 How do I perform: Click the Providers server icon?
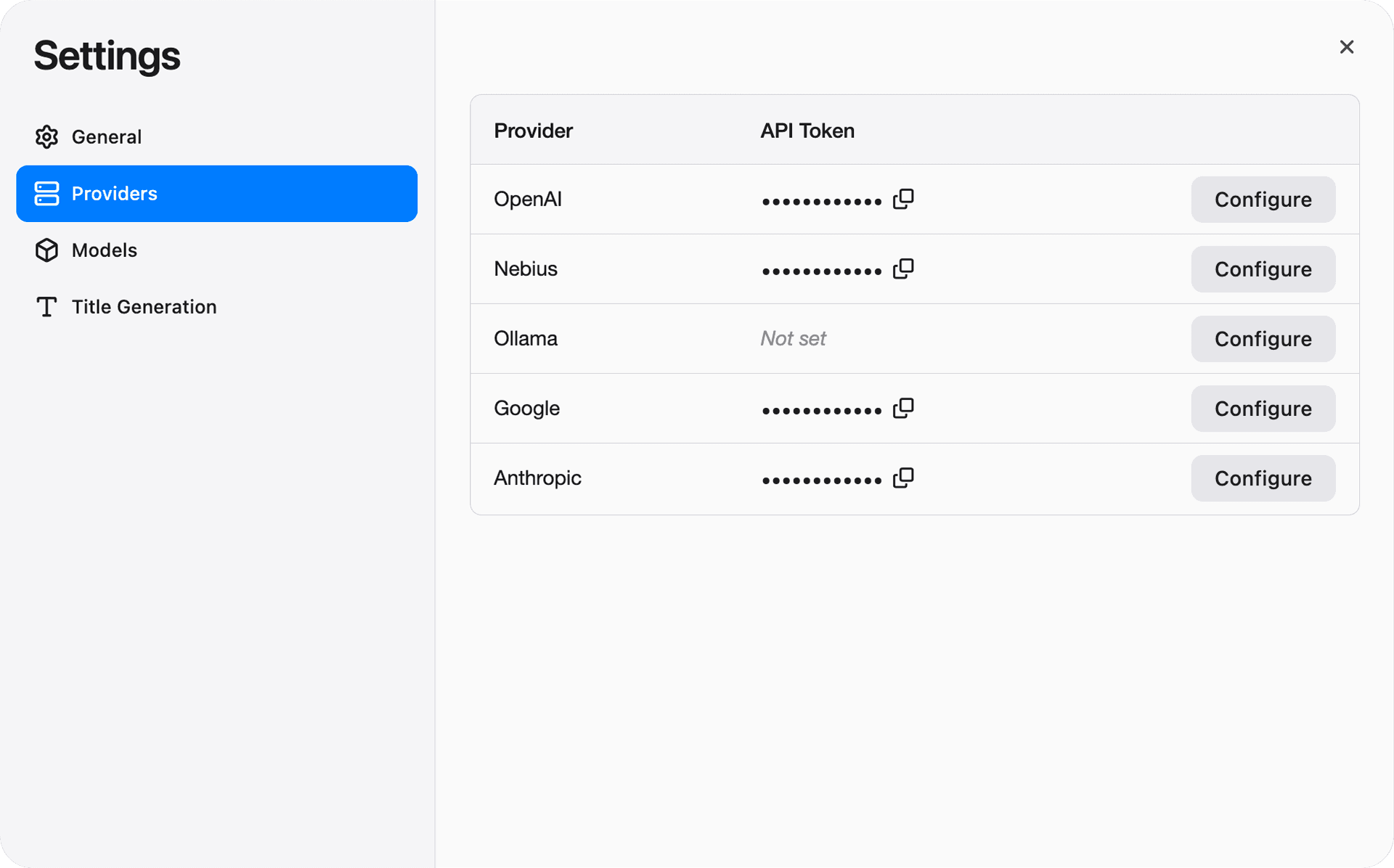click(46, 194)
